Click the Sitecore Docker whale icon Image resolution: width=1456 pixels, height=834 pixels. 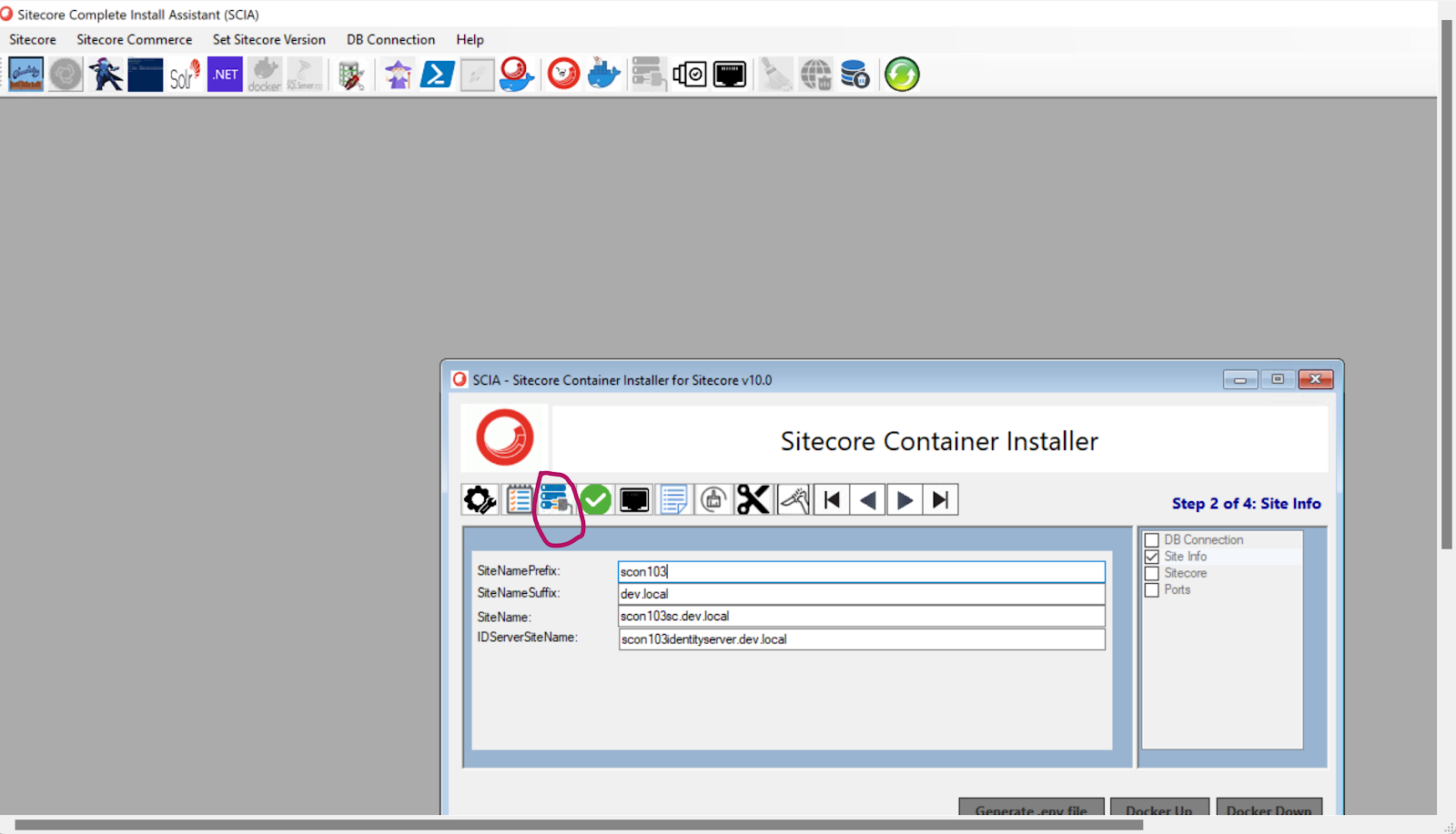[517, 75]
